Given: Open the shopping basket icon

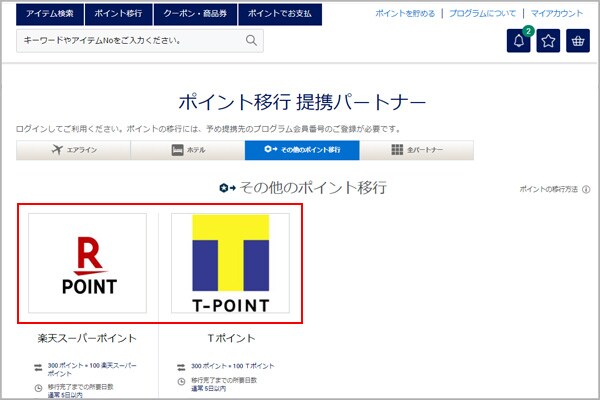Looking at the screenshot, I should coord(577,42).
